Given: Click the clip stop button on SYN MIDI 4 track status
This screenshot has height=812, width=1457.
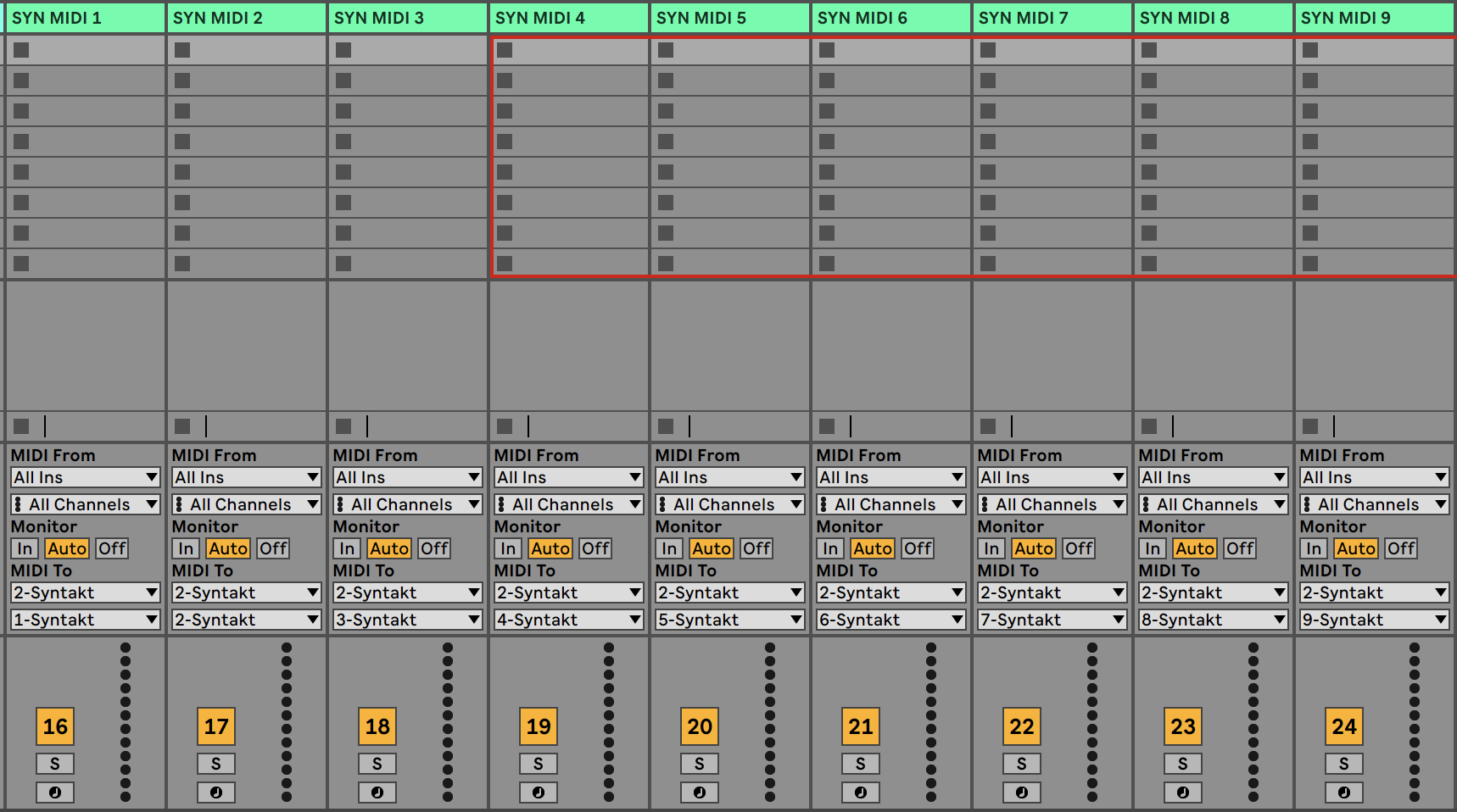Looking at the screenshot, I should coord(505,425).
